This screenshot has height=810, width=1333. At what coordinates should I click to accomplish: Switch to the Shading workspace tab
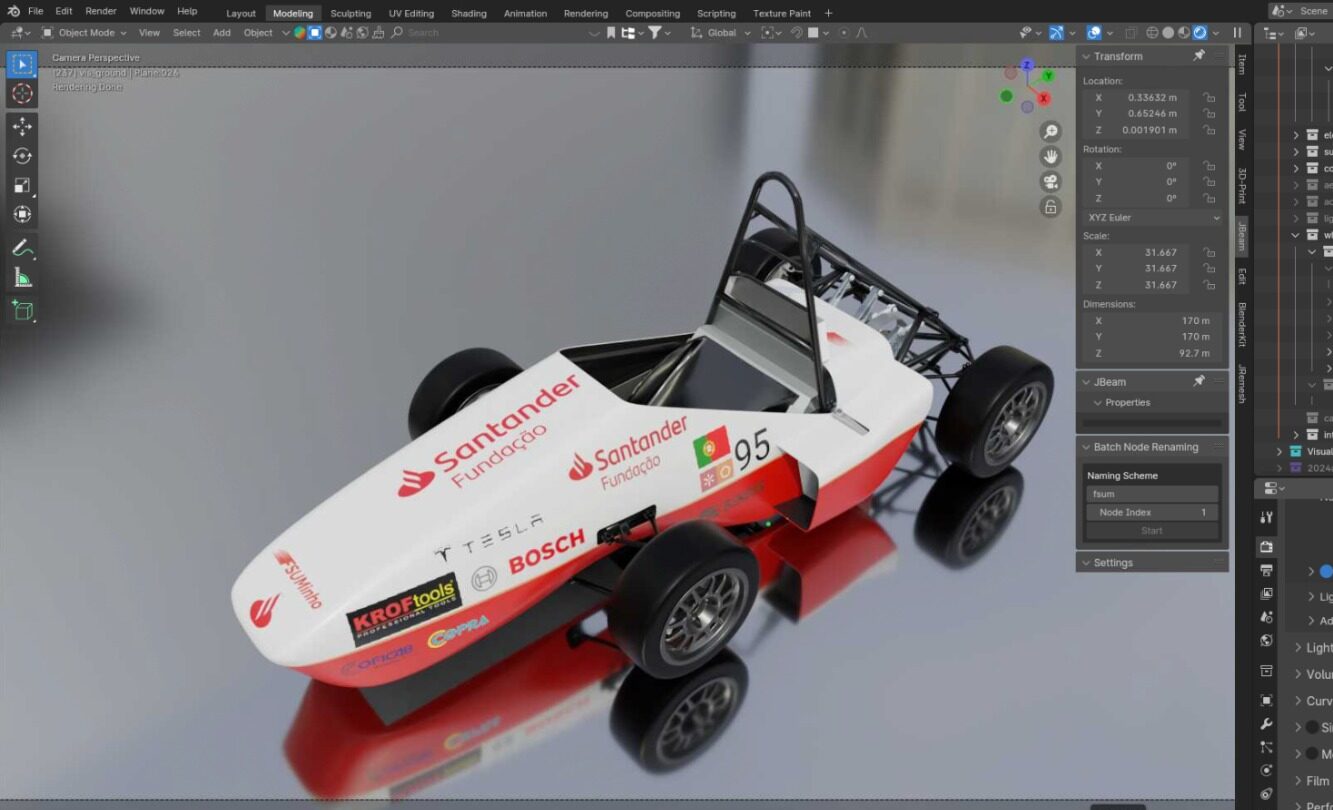tap(468, 13)
